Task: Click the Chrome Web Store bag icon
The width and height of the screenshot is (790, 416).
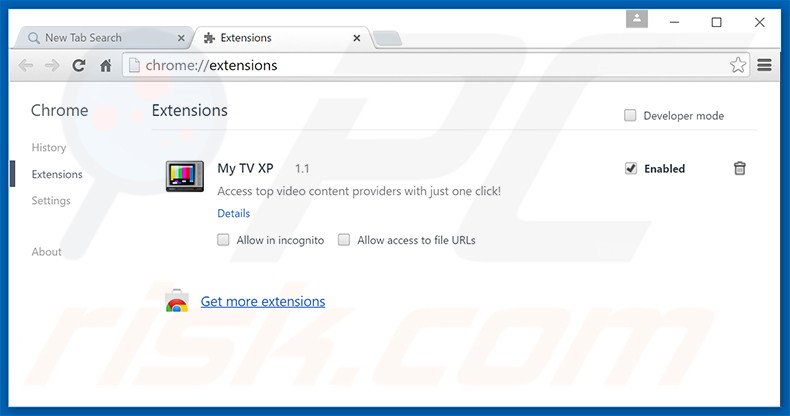Action: 177,301
